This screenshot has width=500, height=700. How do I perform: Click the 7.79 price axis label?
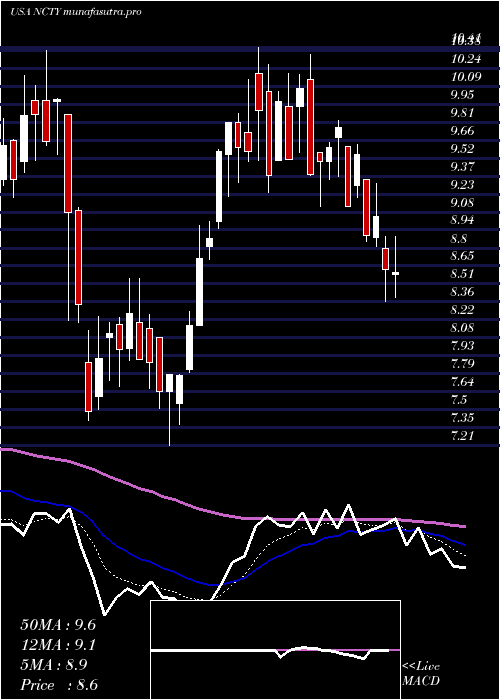click(x=462, y=364)
